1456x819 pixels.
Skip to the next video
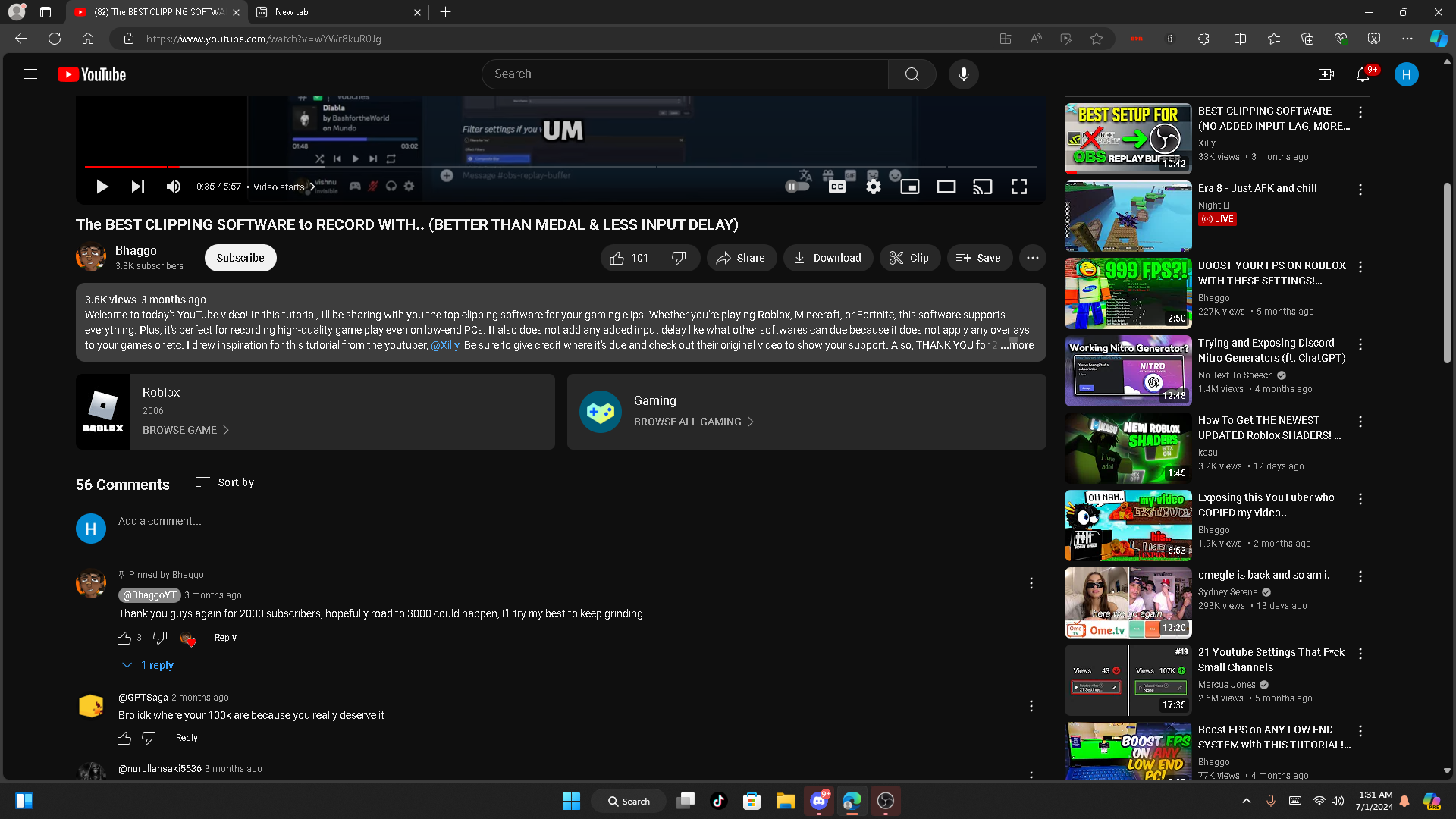click(x=137, y=187)
